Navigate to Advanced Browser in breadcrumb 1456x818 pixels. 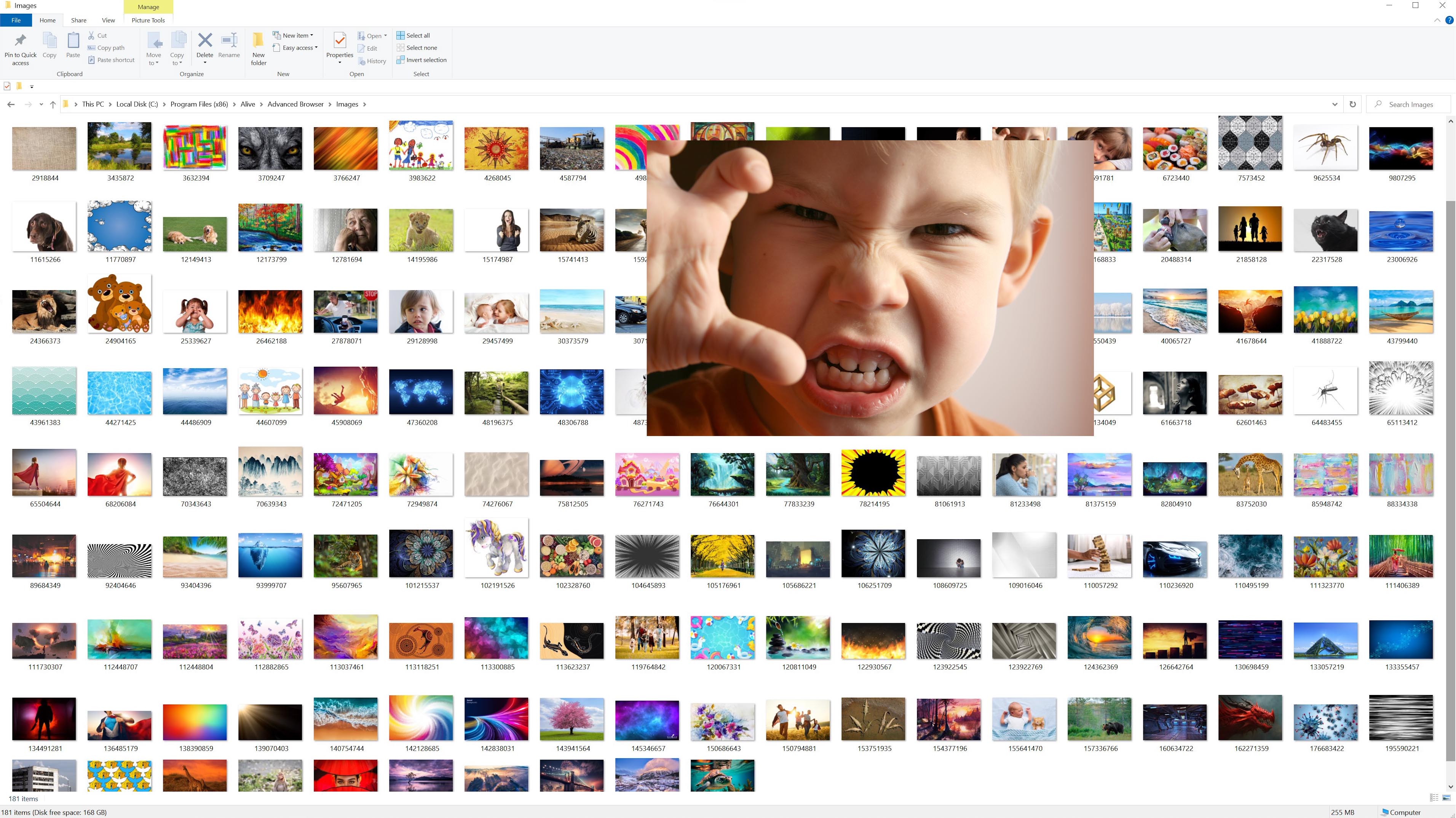(295, 104)
